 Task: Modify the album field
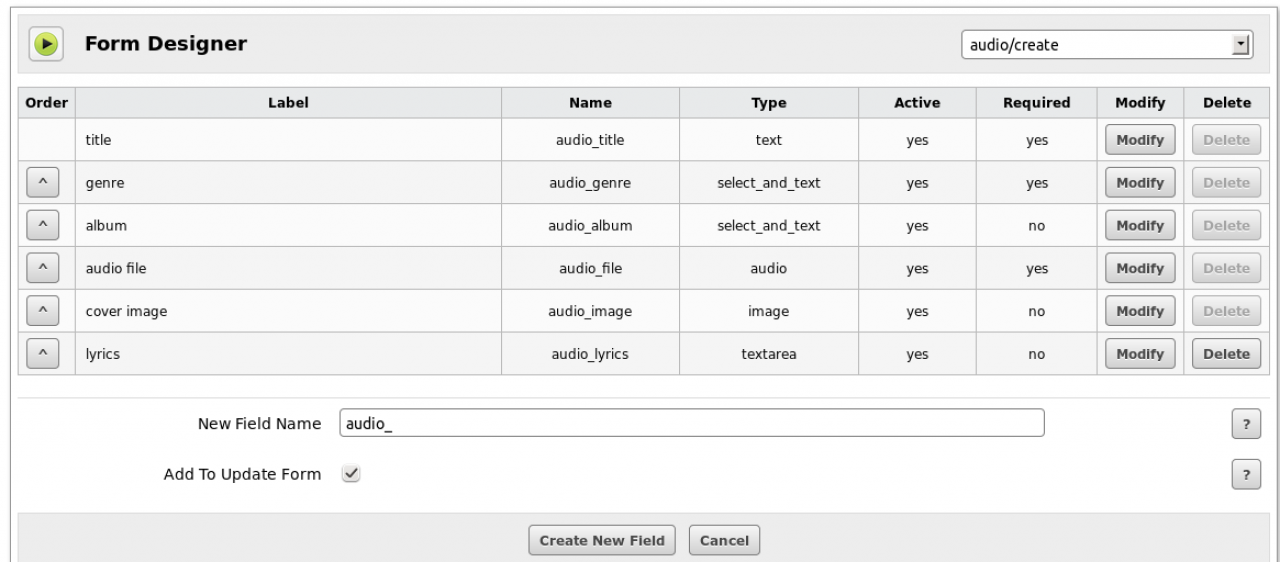point(1140,226)
